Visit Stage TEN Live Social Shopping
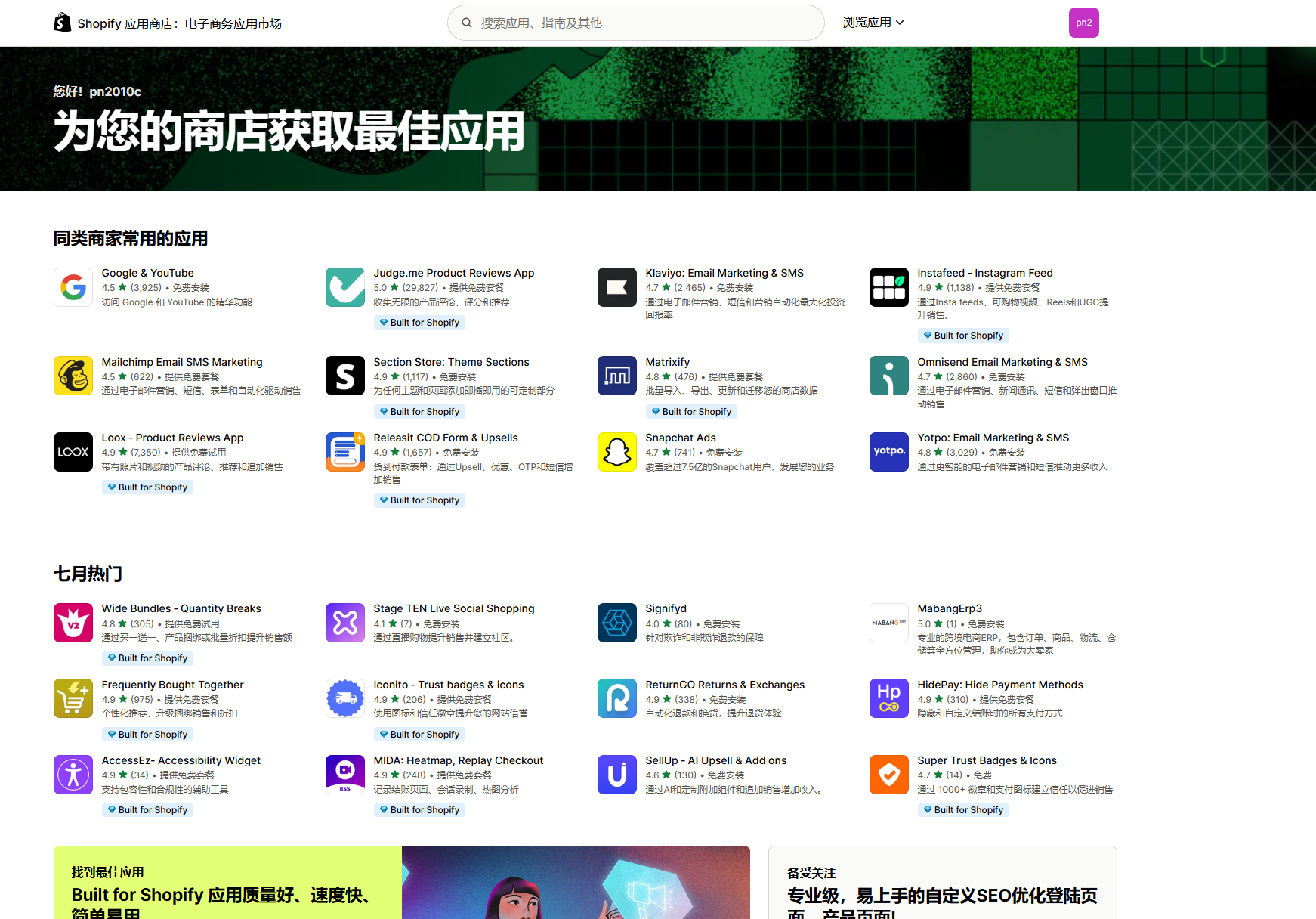The image size is (1316, 919). pyautogui.click(x=454, y=608)
